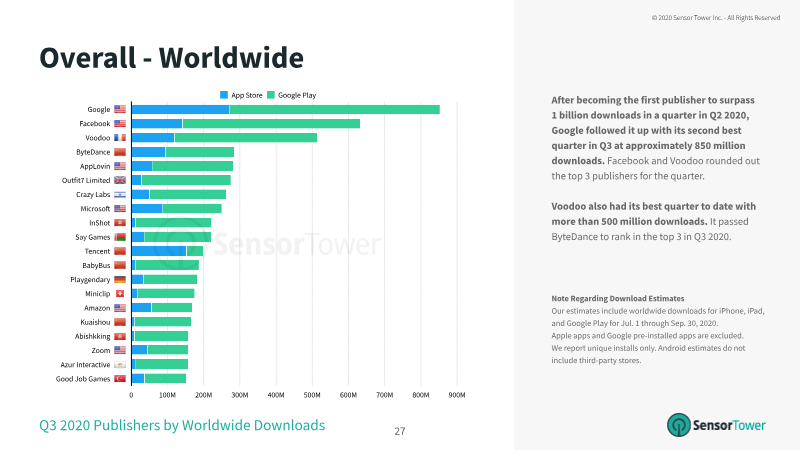Click the 'Good Job Games' publisher label
800x450 pixels.
click(x=83, y=379)
